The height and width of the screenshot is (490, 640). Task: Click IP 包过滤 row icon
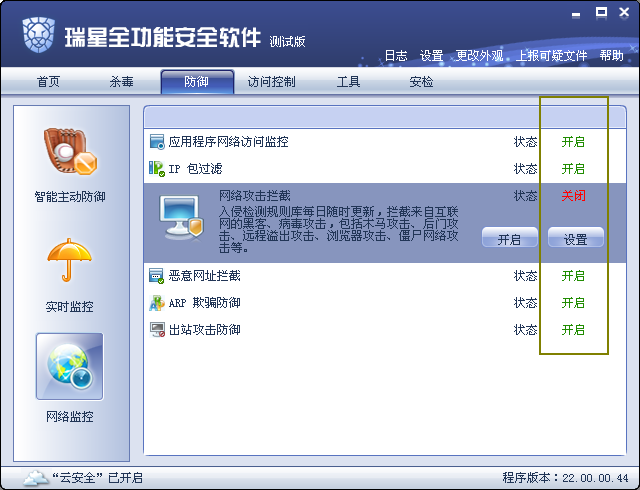click(157, 169)
